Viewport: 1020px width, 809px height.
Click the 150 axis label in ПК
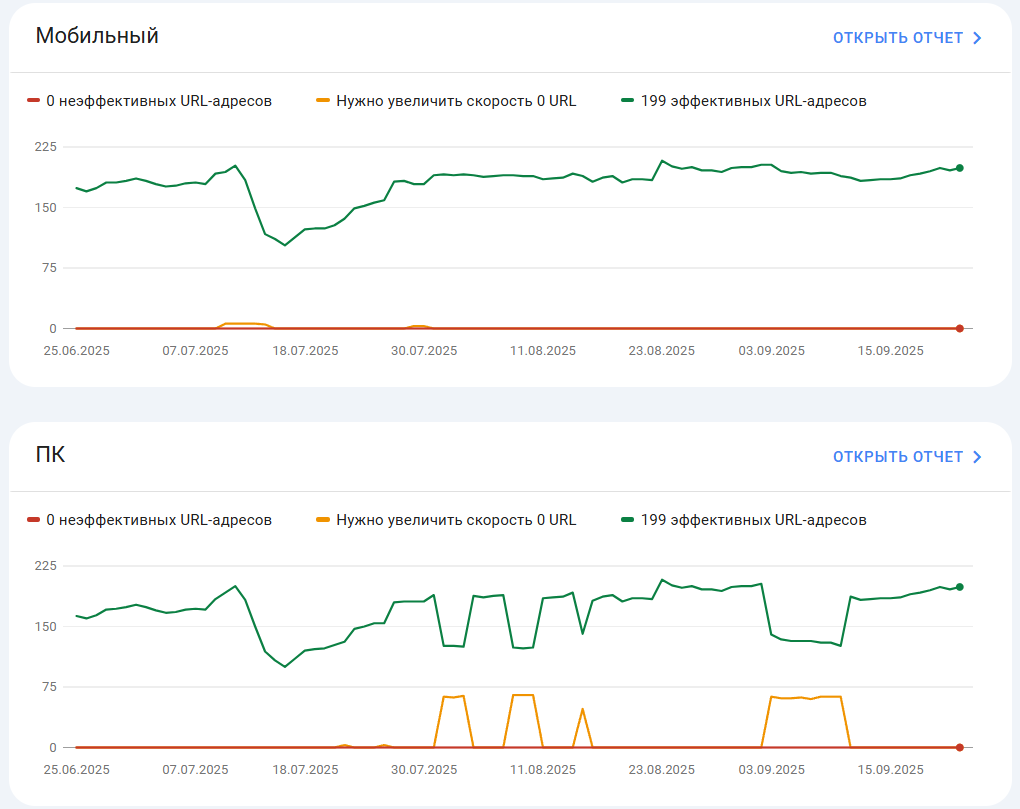46,626
